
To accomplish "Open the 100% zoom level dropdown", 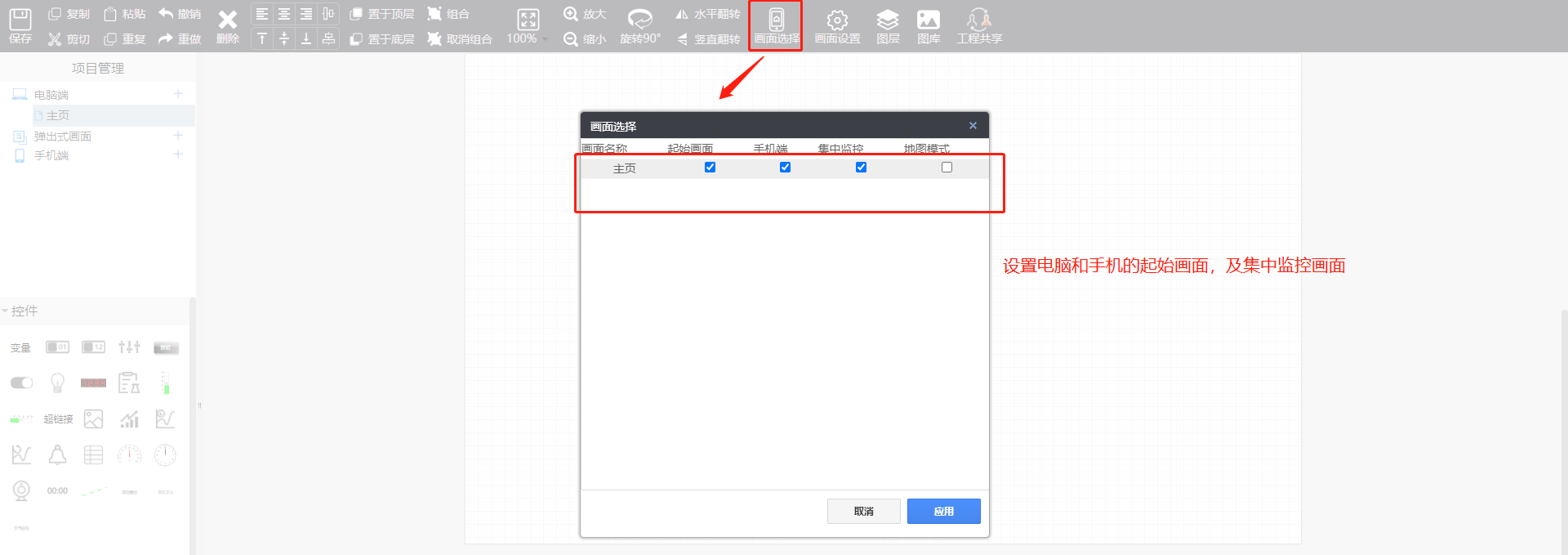I will (528, 38).
